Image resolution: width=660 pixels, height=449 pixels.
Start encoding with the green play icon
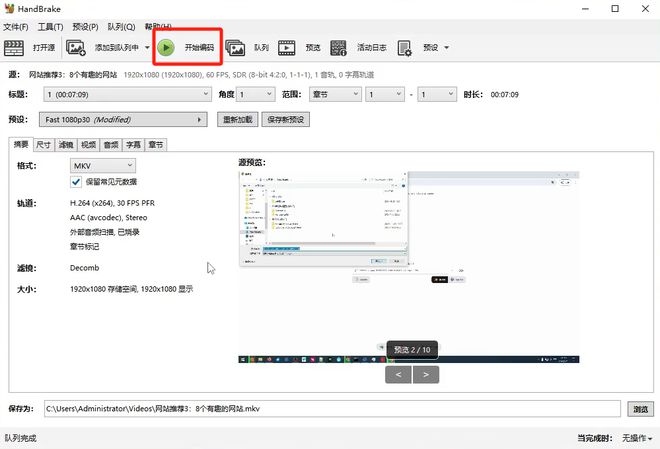click(166, 48)
